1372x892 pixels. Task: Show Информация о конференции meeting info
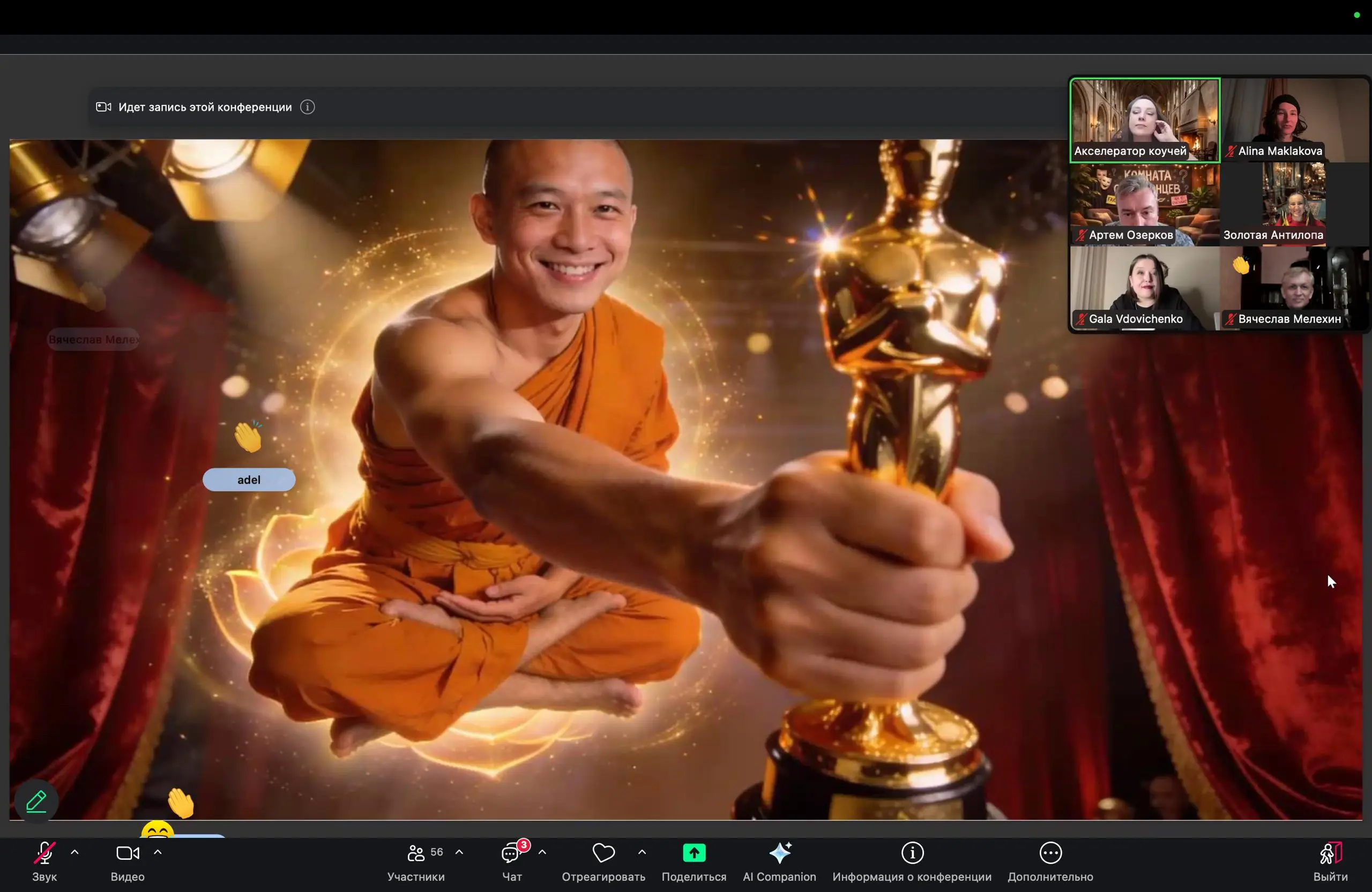click(912, 861)
